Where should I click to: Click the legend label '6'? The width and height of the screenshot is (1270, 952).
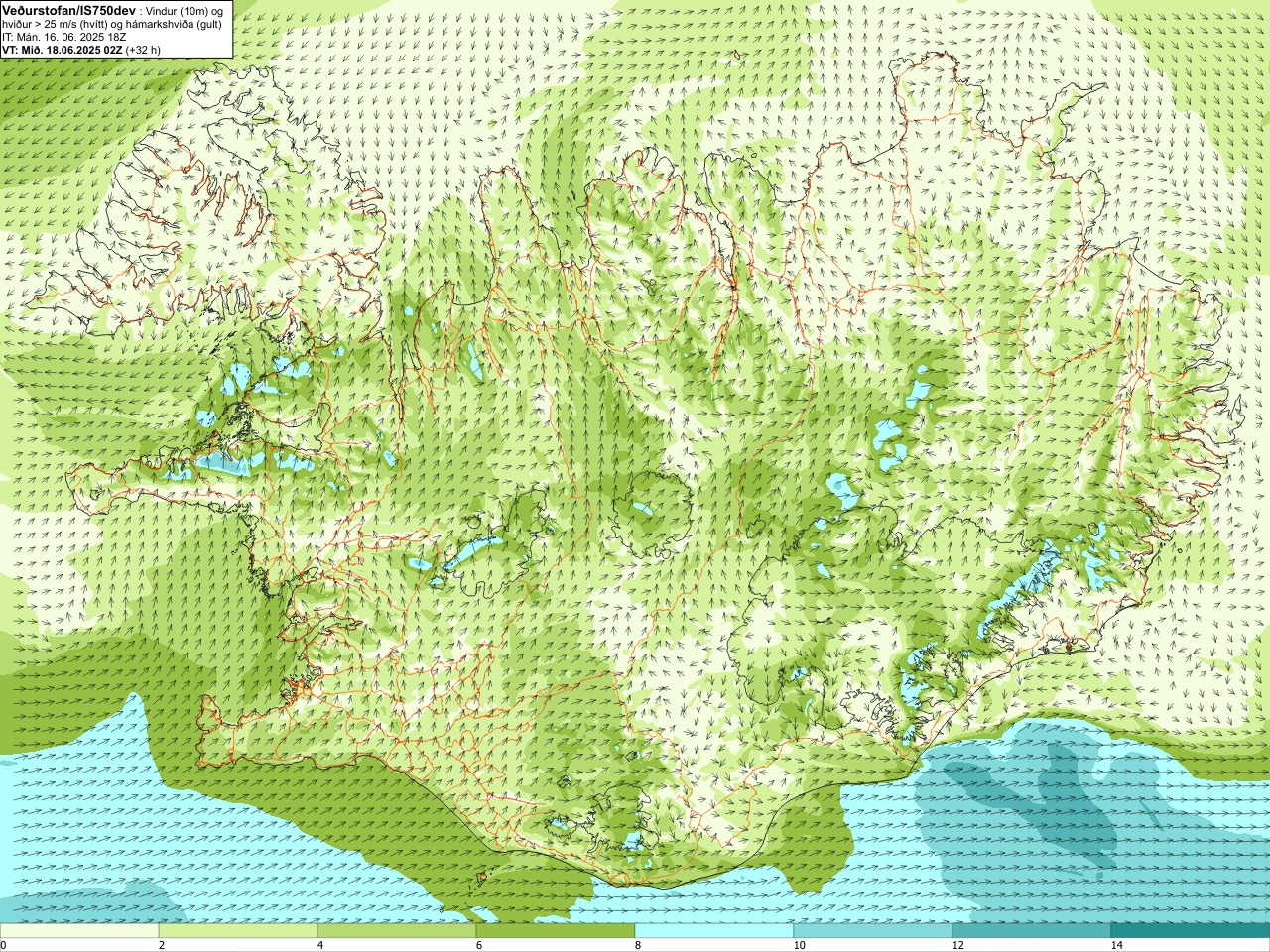point(479,945)
